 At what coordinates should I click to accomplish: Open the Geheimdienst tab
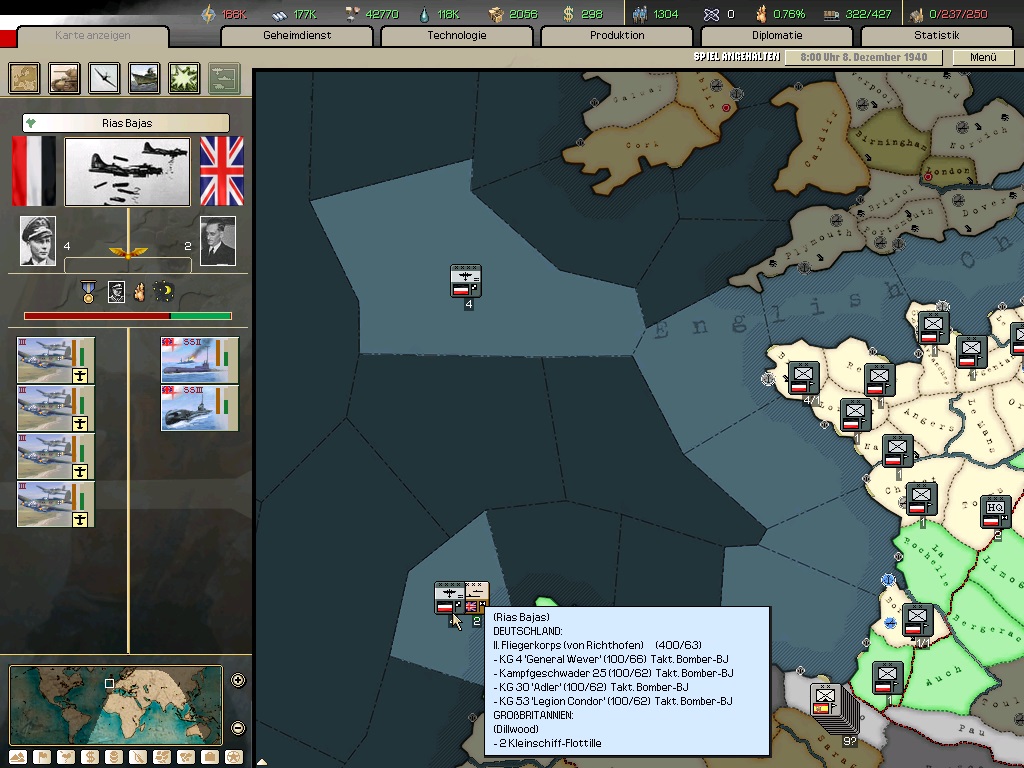tap(297, 36)
